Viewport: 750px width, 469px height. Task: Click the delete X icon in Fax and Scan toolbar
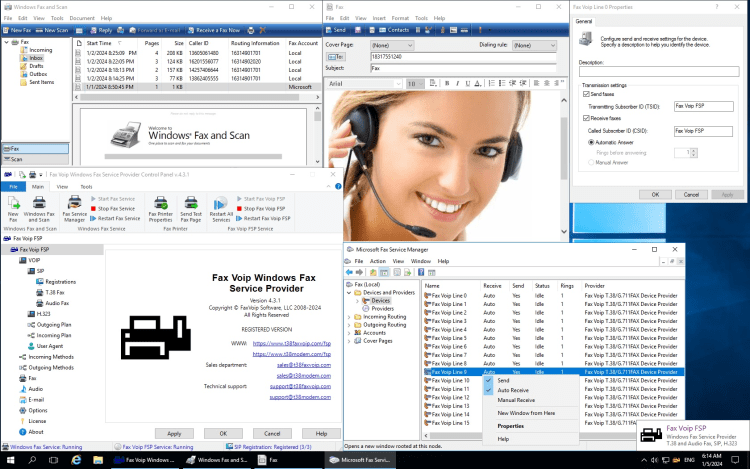(263, 30)
